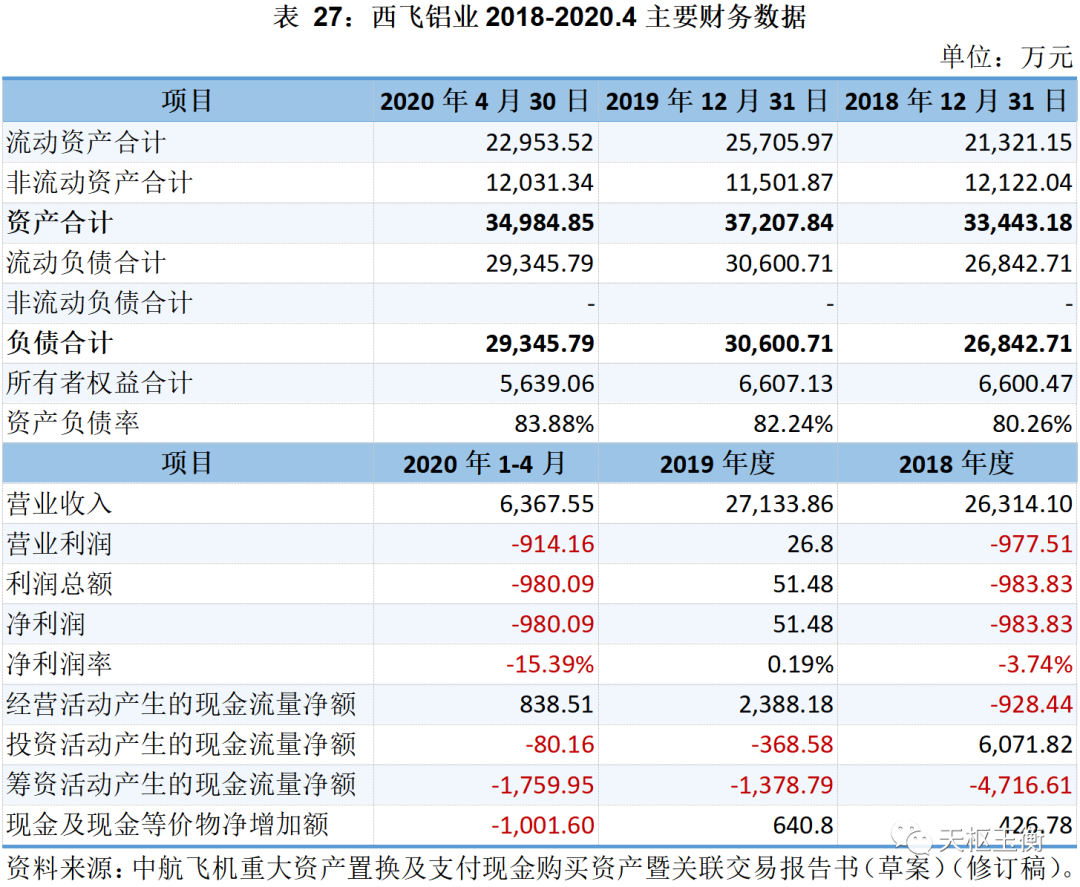Click the 流动资产合计 row label
Viewport: 1080px width, 887px height.
(86, 143)
